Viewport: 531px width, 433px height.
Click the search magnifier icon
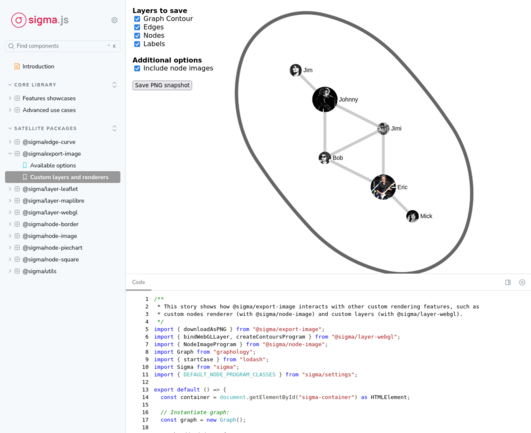11,46
